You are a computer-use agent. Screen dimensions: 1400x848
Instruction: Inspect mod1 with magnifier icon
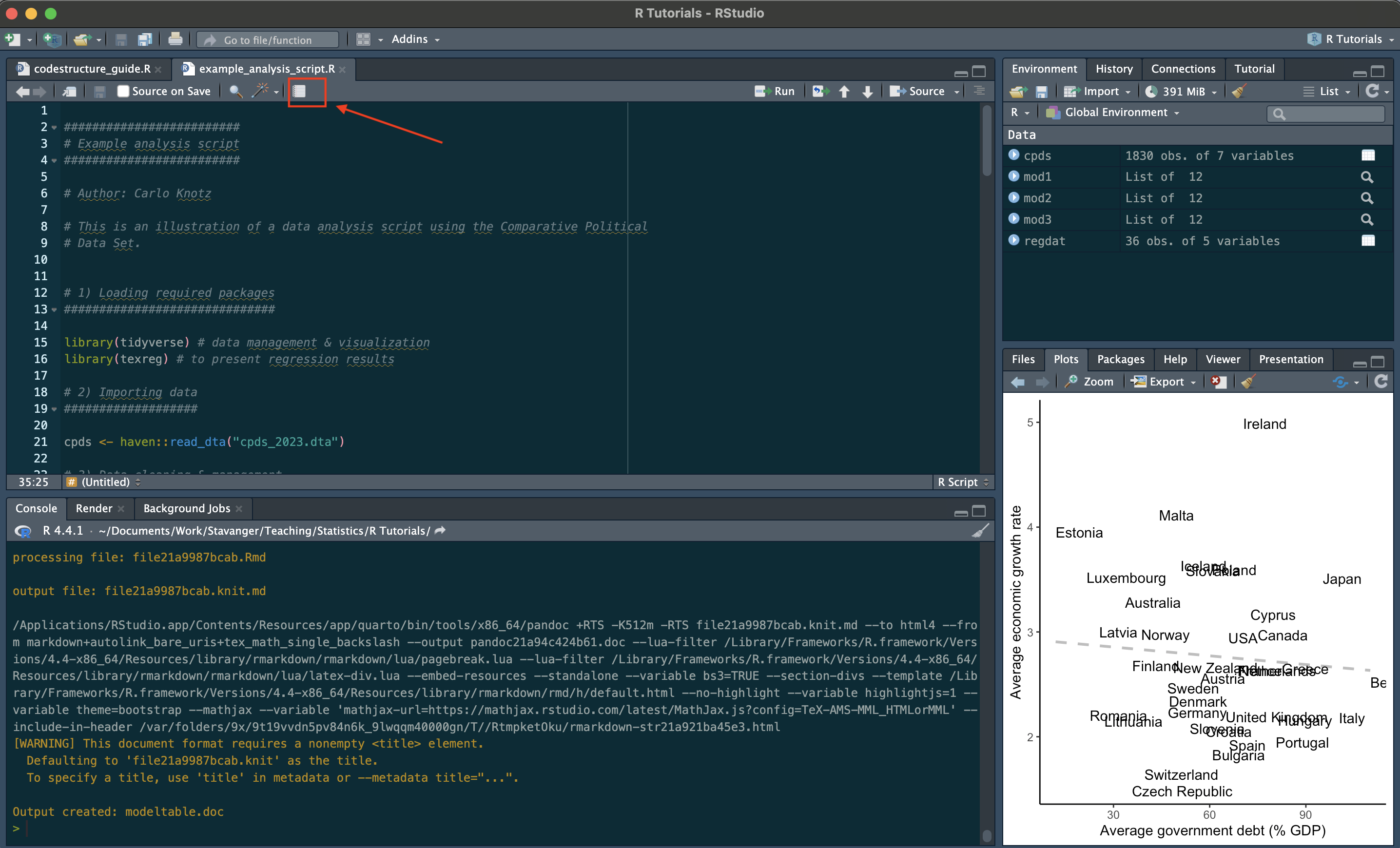pos(1367,177)
